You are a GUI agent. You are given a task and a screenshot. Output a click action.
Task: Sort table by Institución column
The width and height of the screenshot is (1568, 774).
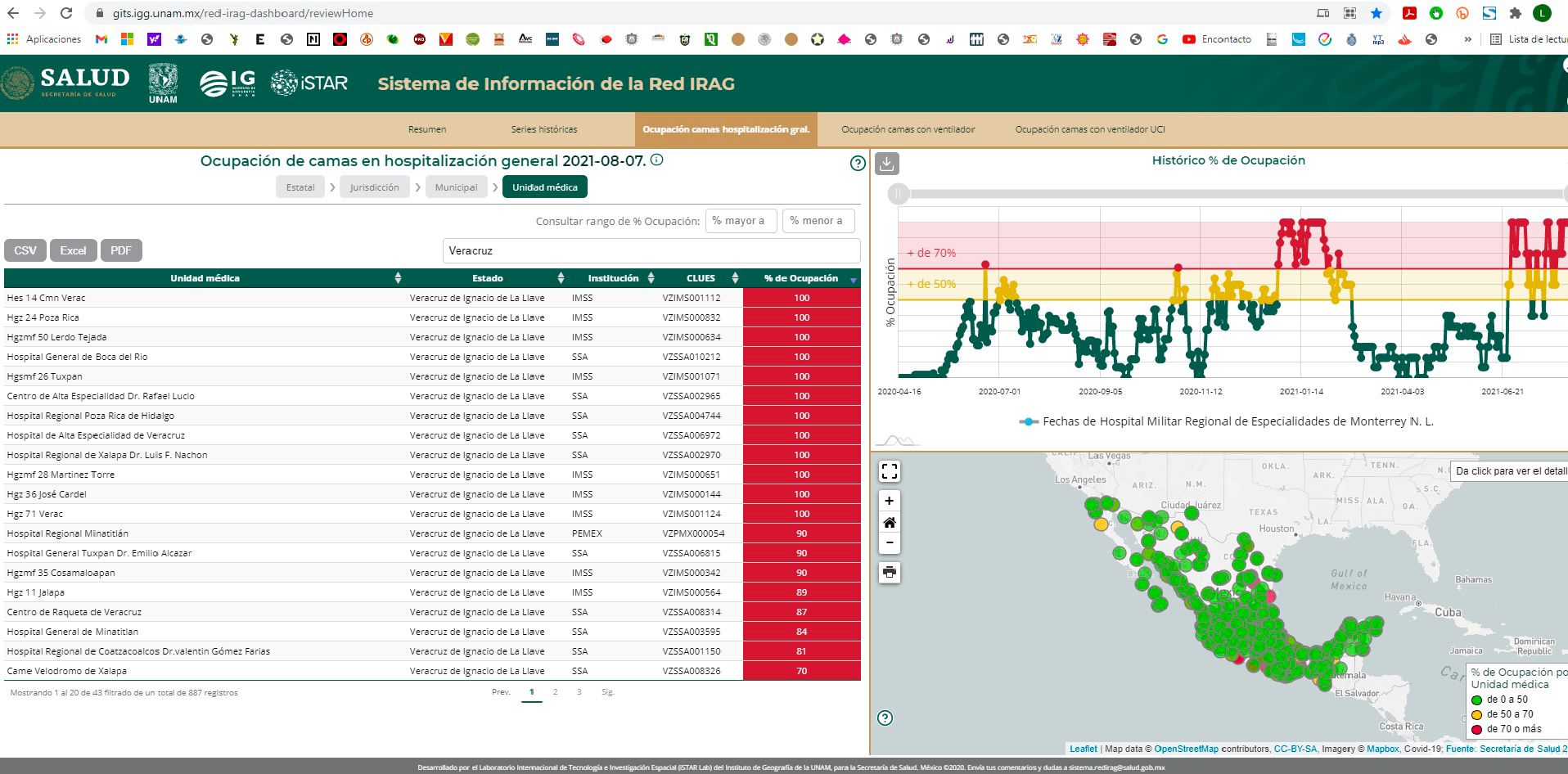click(x=613, y=278)
